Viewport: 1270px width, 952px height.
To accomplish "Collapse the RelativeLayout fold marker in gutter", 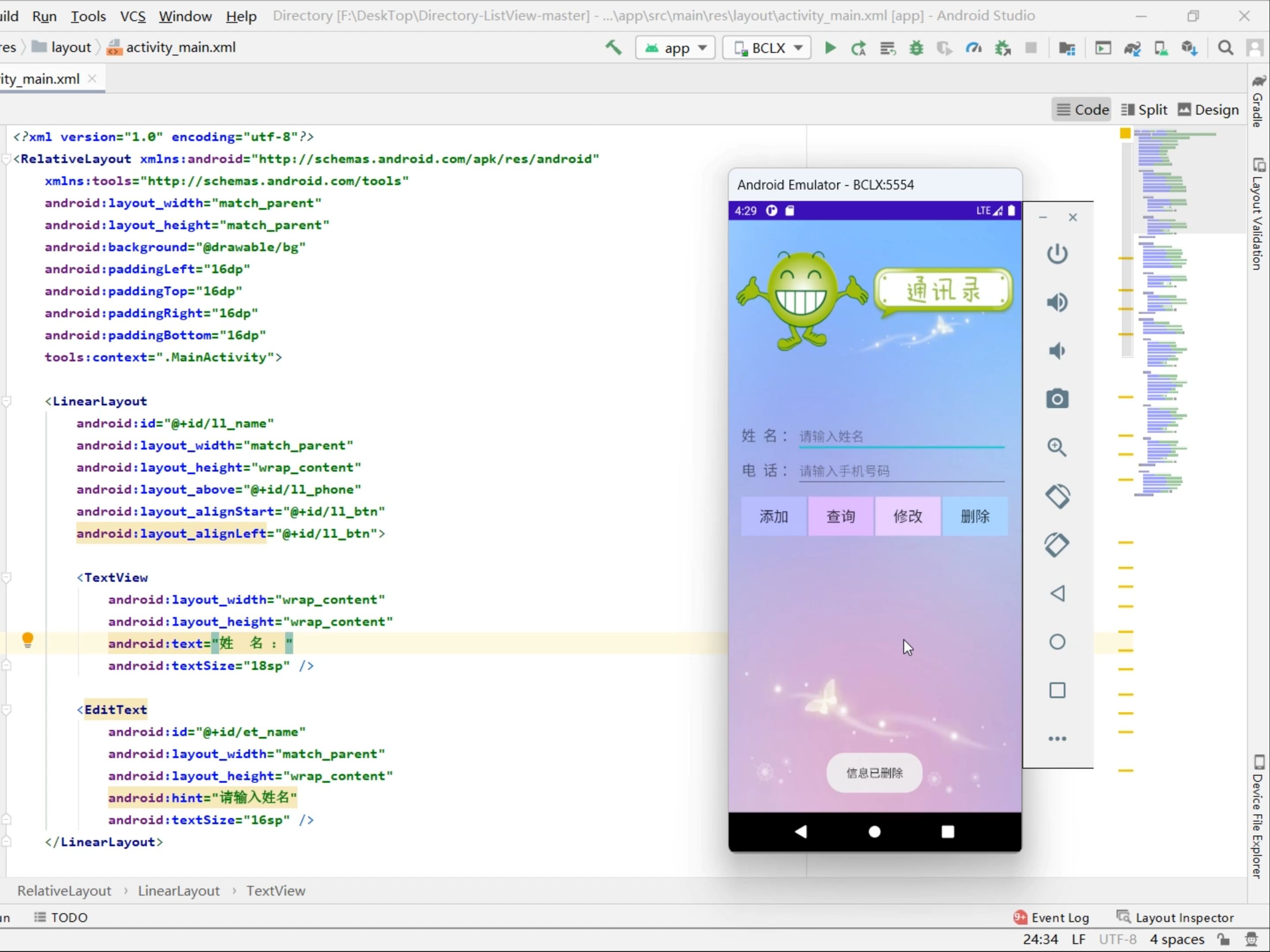I will pyautogui.click(x=6, y=159).
